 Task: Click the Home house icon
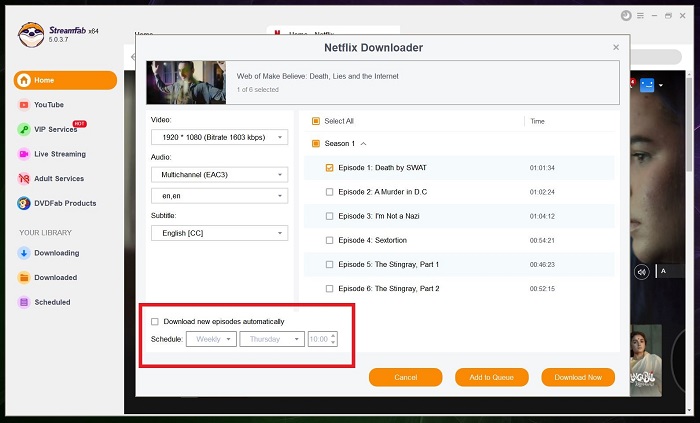pyautogui.click(x=24, y=80)
